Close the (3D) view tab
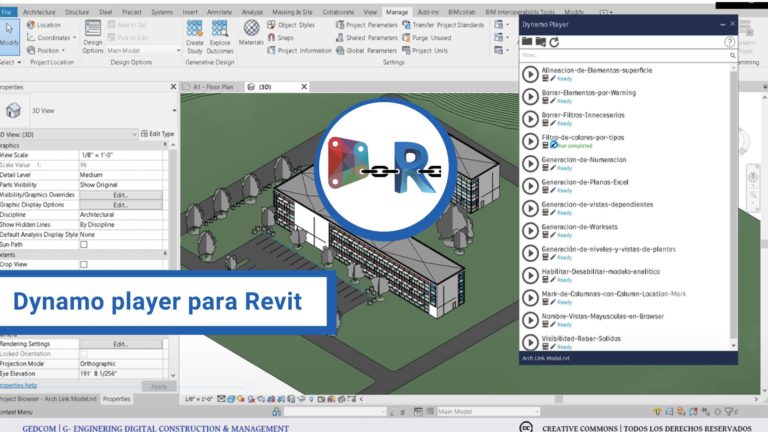 pos(304,87)
